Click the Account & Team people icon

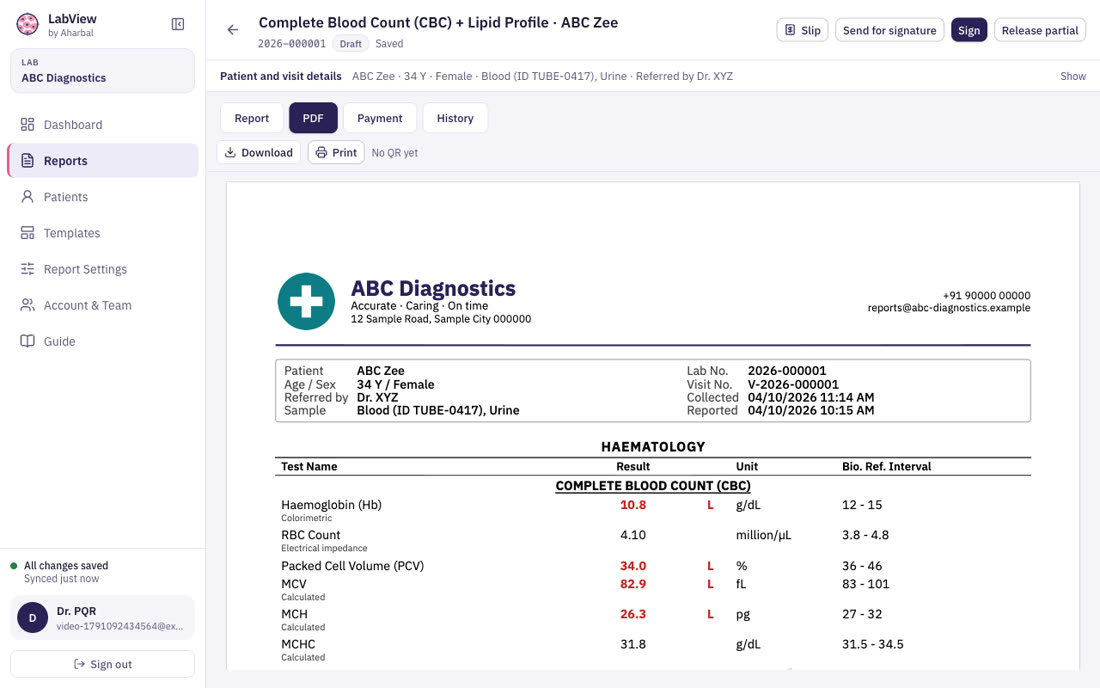[x=27, y=305]
